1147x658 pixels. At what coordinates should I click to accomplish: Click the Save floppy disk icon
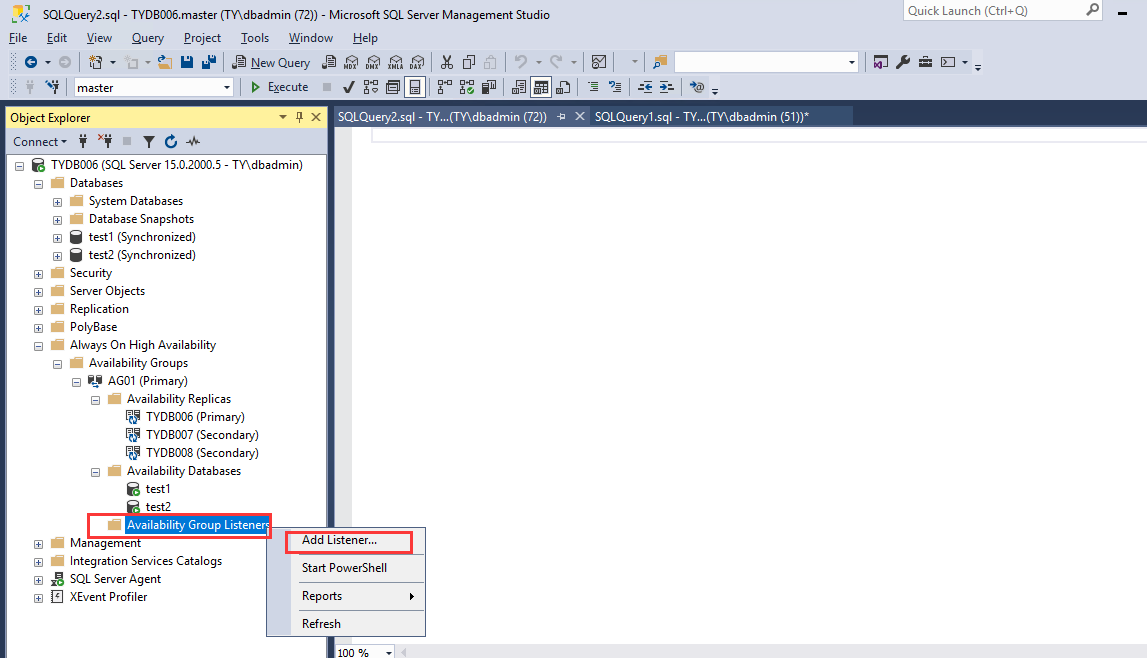coord(187,63)
